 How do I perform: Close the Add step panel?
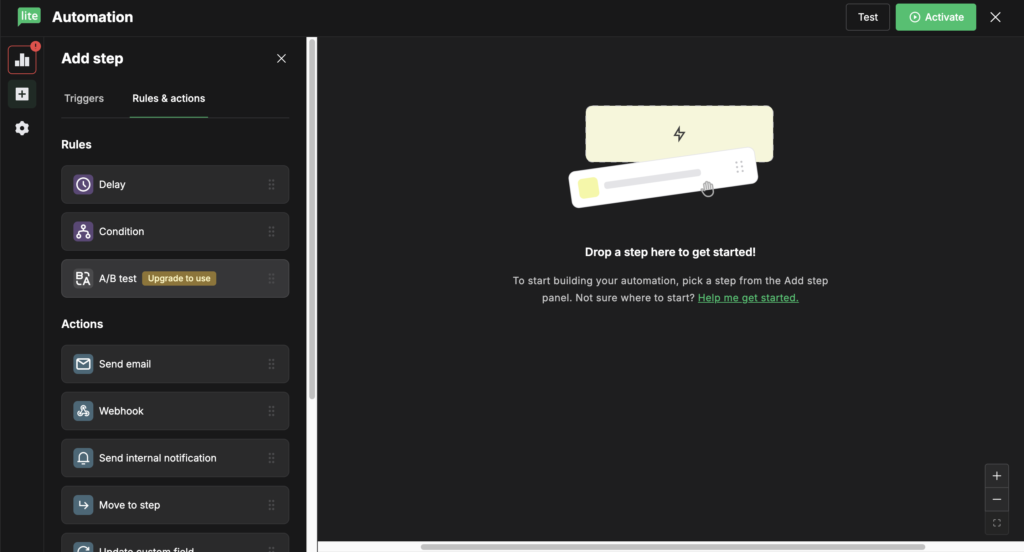point(281,59)
